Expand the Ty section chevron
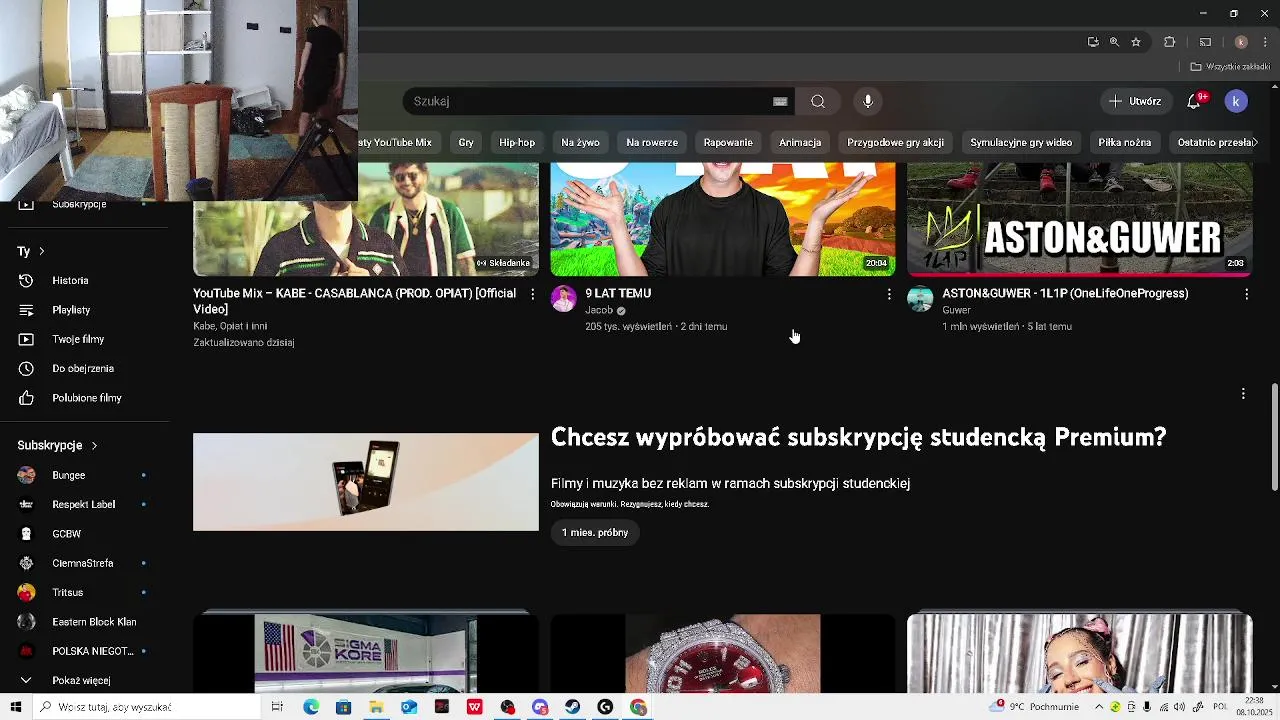The image size is (1280, 720). click(41, 251)
